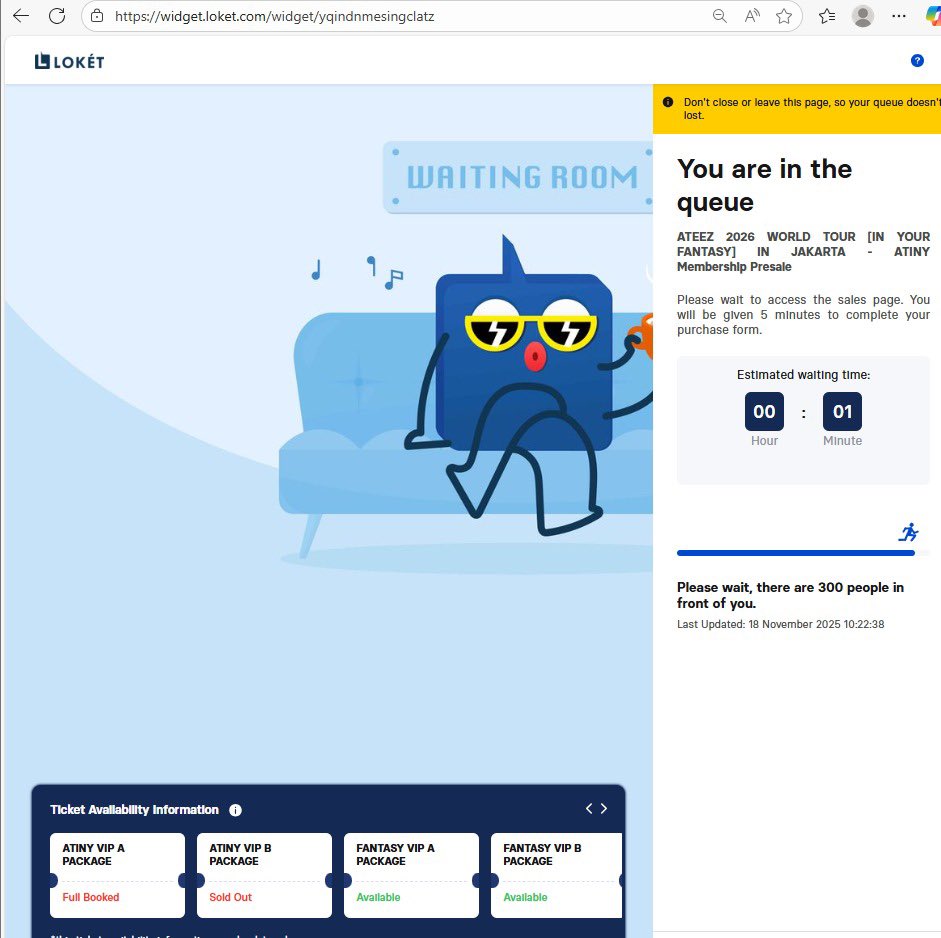Select the FANTASY VIP A PACKAGE card
941x938 pixels.
(x=411, y=875)
